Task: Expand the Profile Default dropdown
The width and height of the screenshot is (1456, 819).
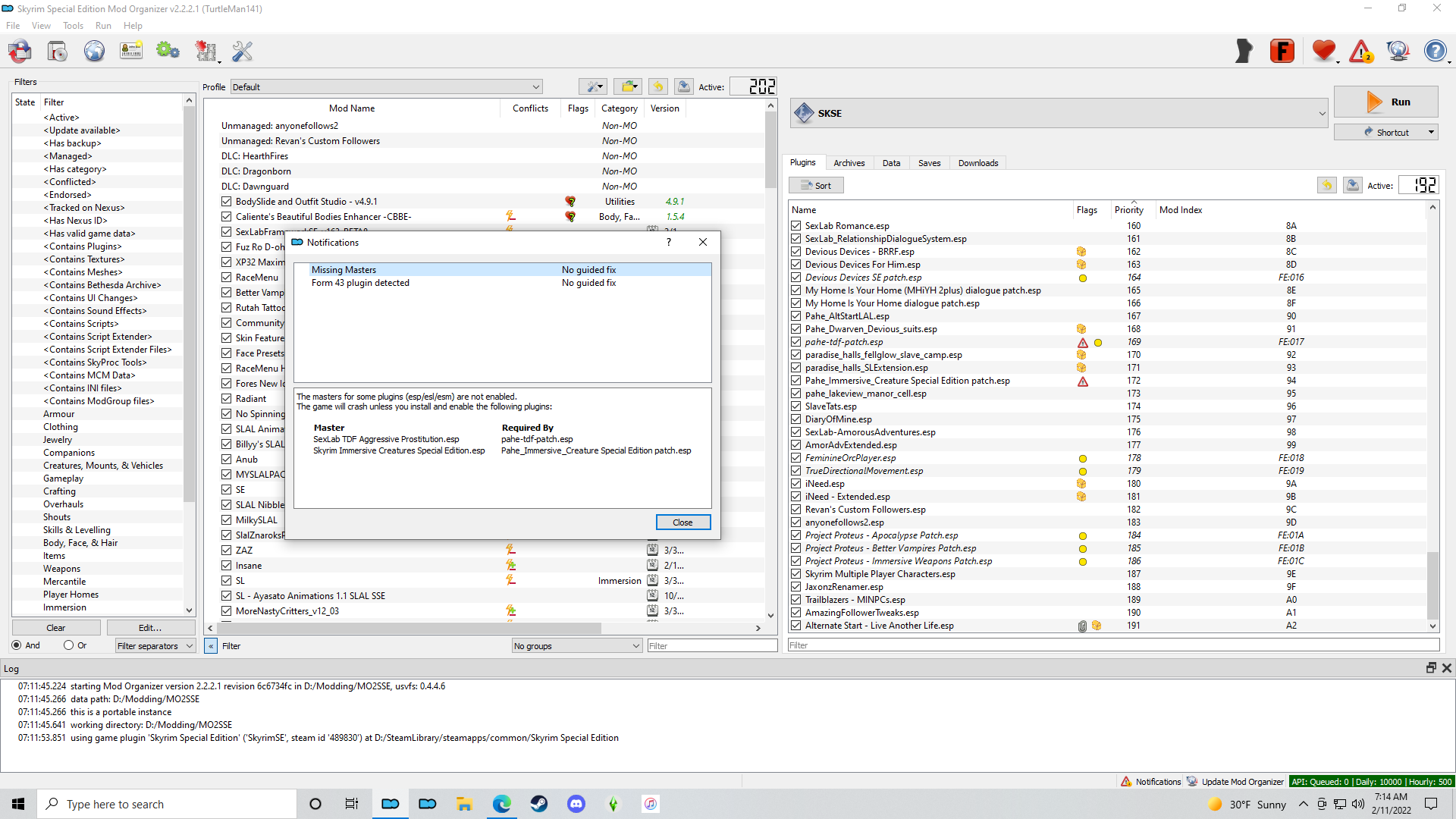Action: click(386, 87)
